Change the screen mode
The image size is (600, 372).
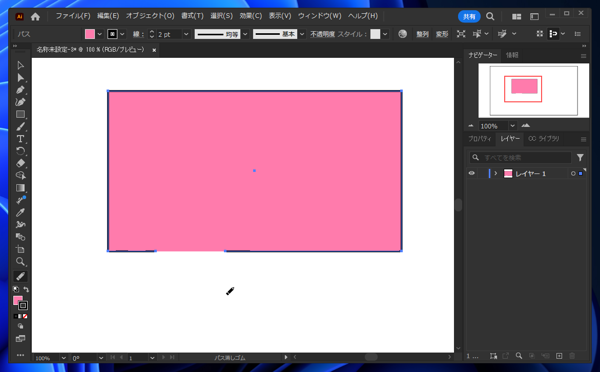click(x=20, y=339)
